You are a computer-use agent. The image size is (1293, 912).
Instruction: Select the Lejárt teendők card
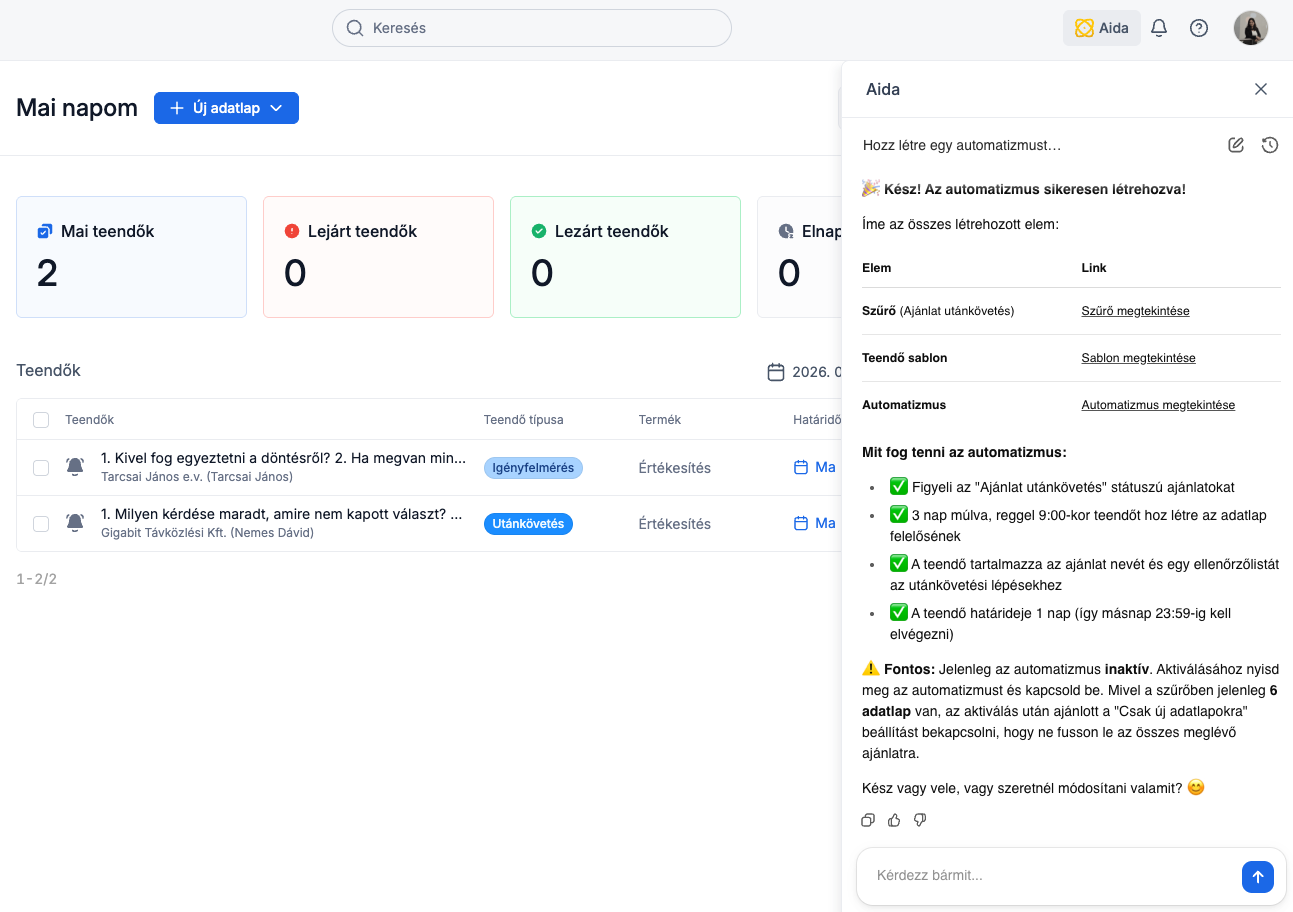[x=378, y=257]
